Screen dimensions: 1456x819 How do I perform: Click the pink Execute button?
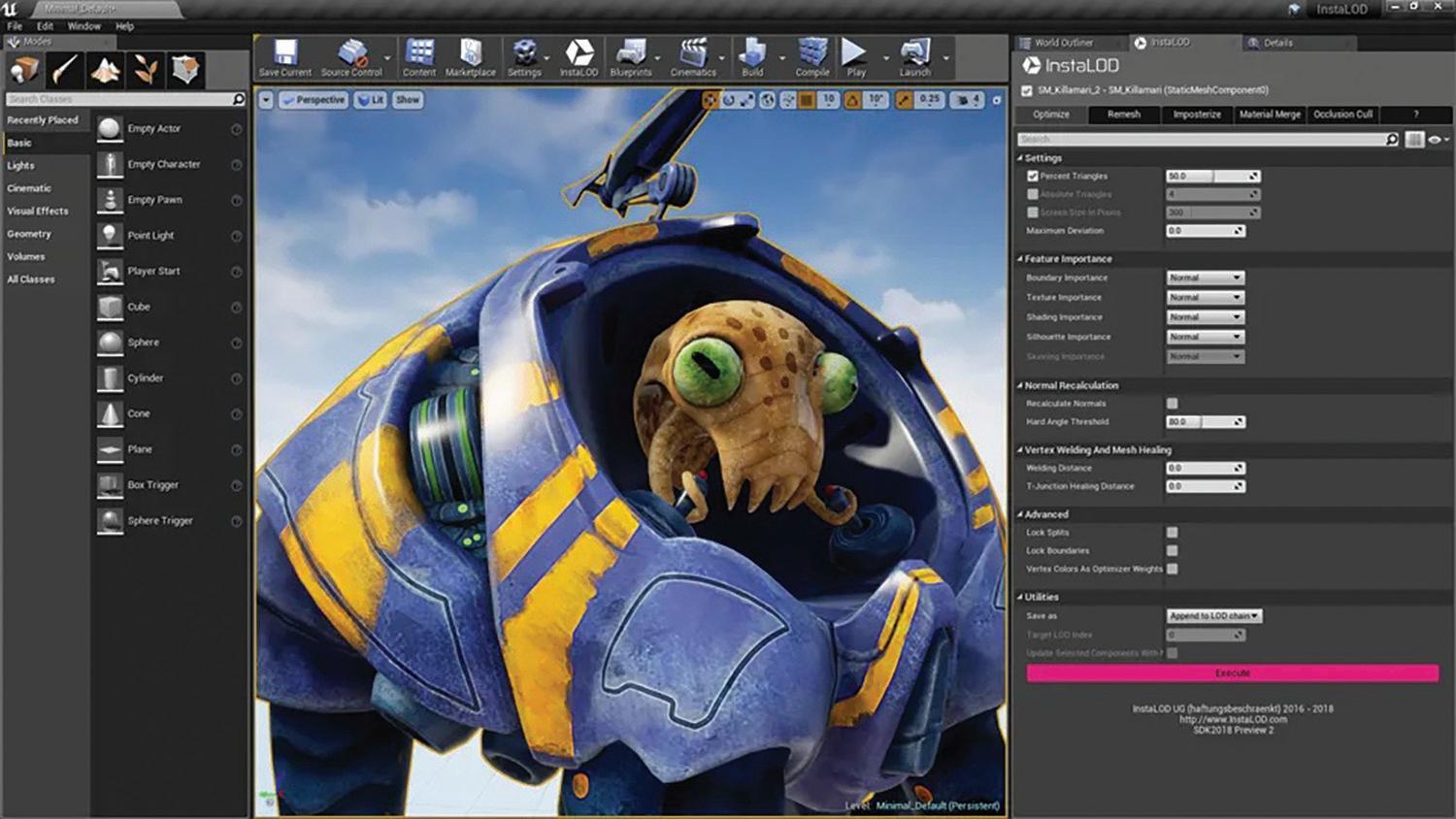tap(1232, 673)
